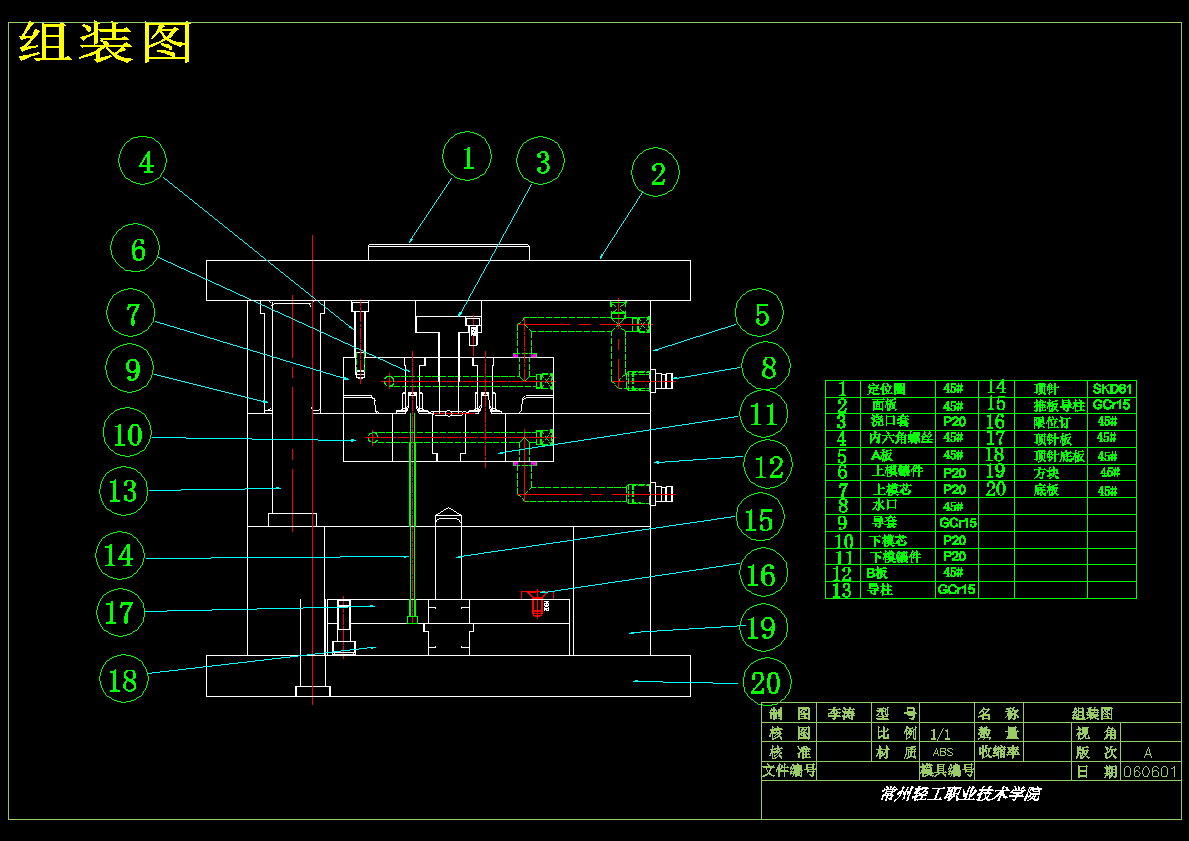The width and height of the screenshot is (1189, 841).
Task: Select the circled balloon number 10
Action: (127, 434)
